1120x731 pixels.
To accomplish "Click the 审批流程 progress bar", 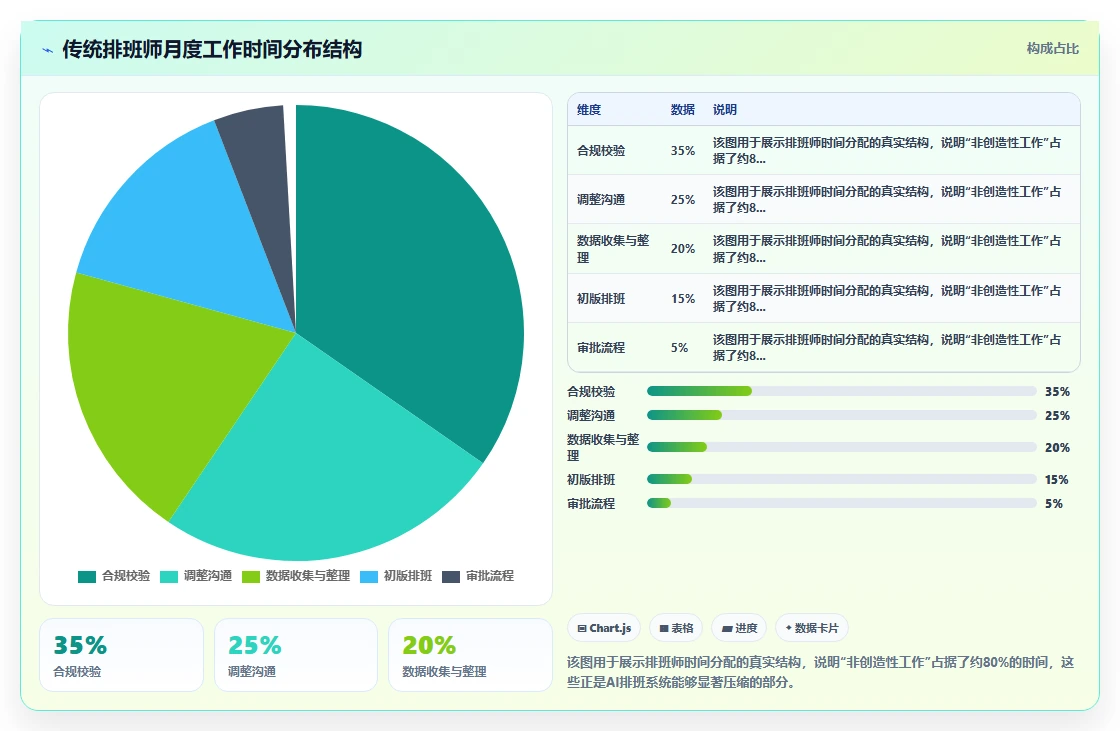I will point(841,503).
